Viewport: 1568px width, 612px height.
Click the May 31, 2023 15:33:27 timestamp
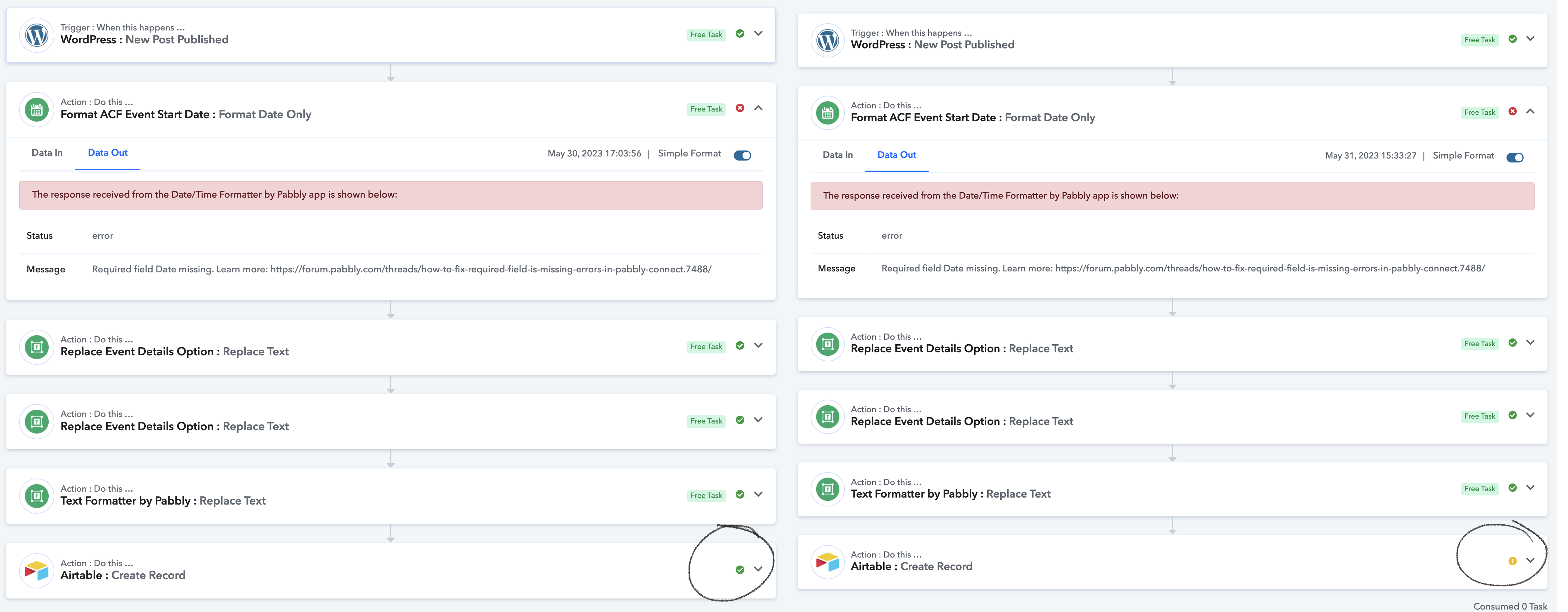pos(1371,156)
